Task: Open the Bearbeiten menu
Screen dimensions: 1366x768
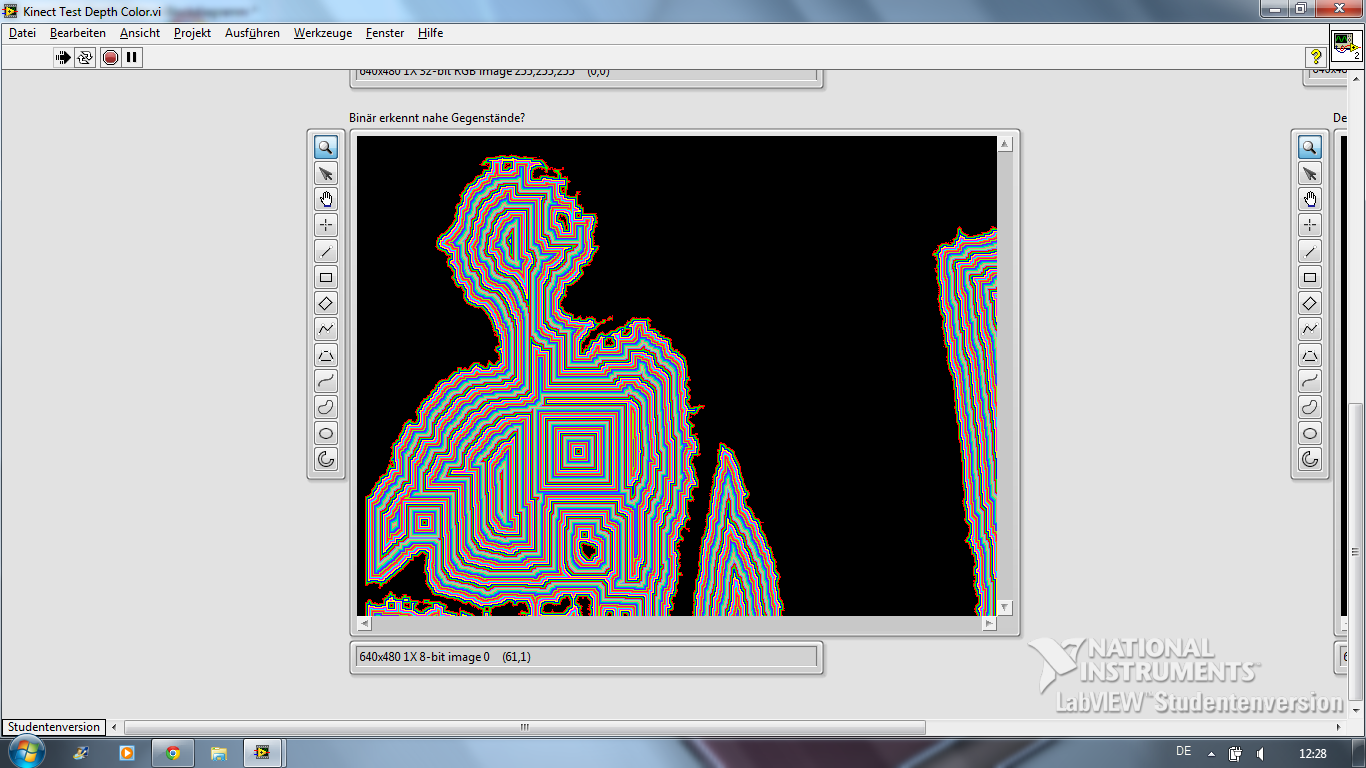Action: click(78, 33)
